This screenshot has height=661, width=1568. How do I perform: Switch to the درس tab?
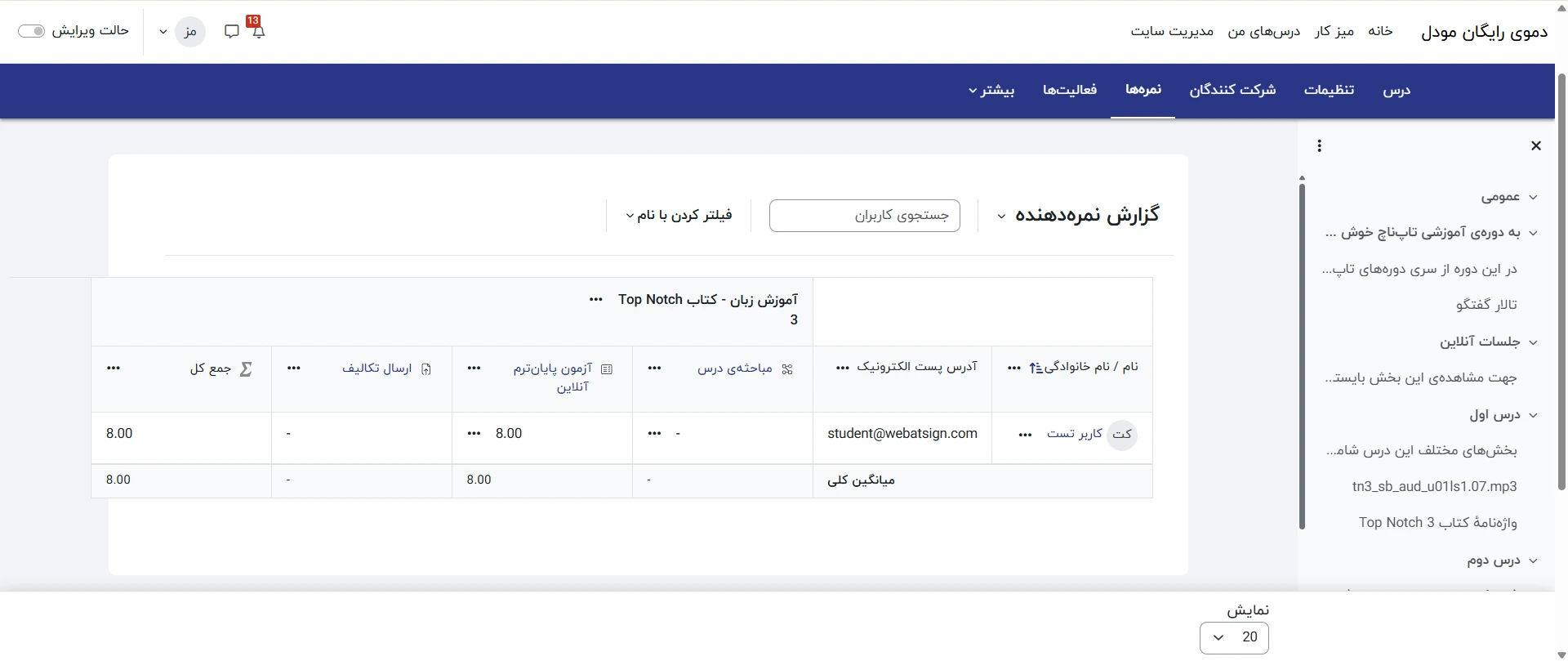[1396, 90]
